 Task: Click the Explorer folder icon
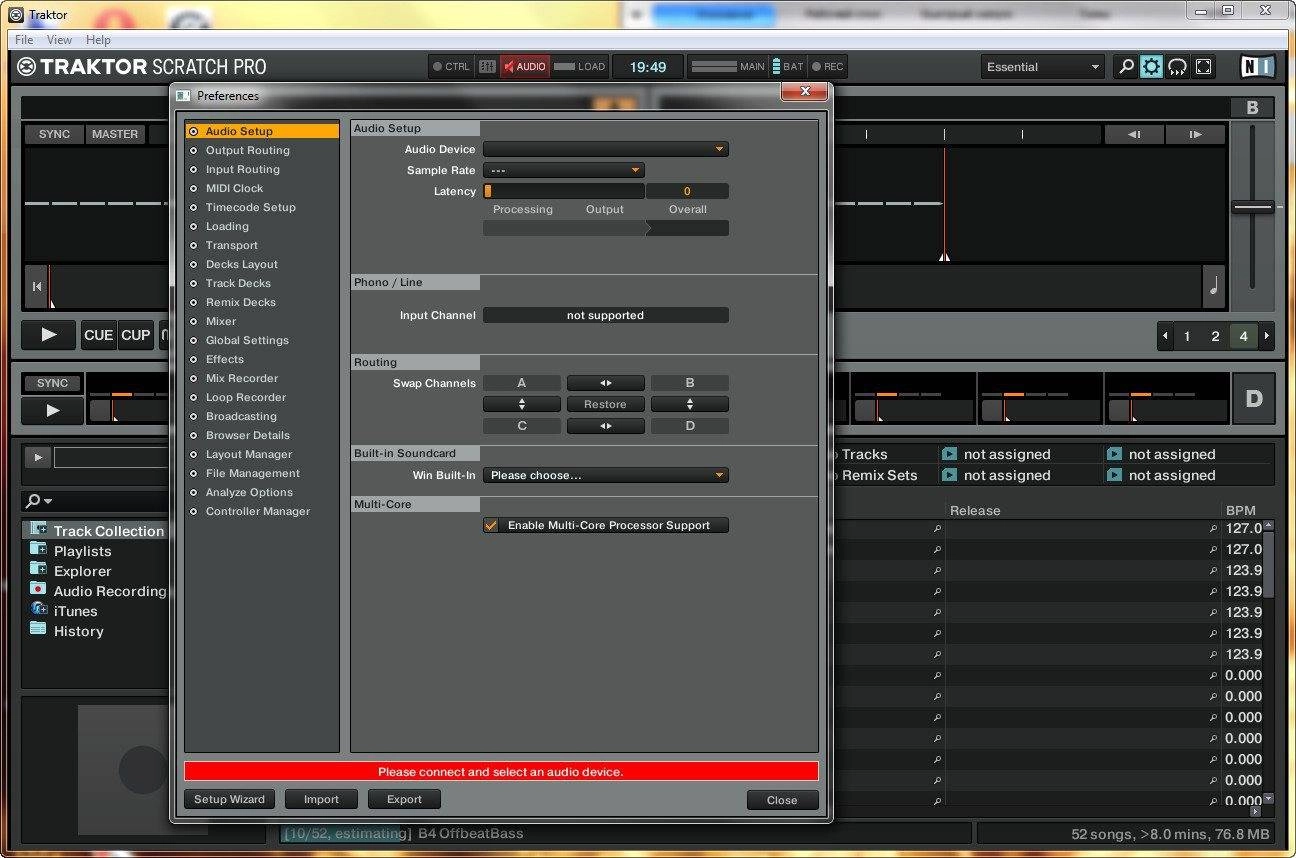tap(38, 569)
